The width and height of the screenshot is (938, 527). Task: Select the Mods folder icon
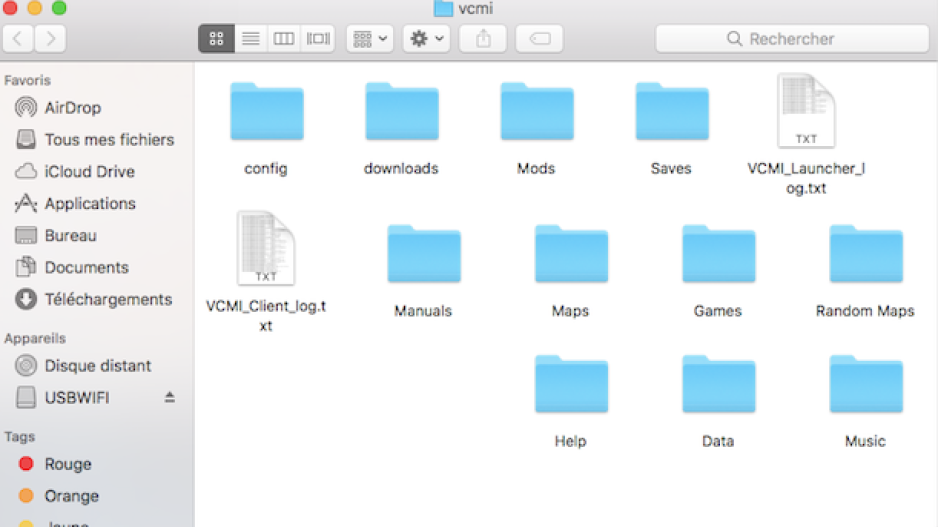click(x=537, y=112)
